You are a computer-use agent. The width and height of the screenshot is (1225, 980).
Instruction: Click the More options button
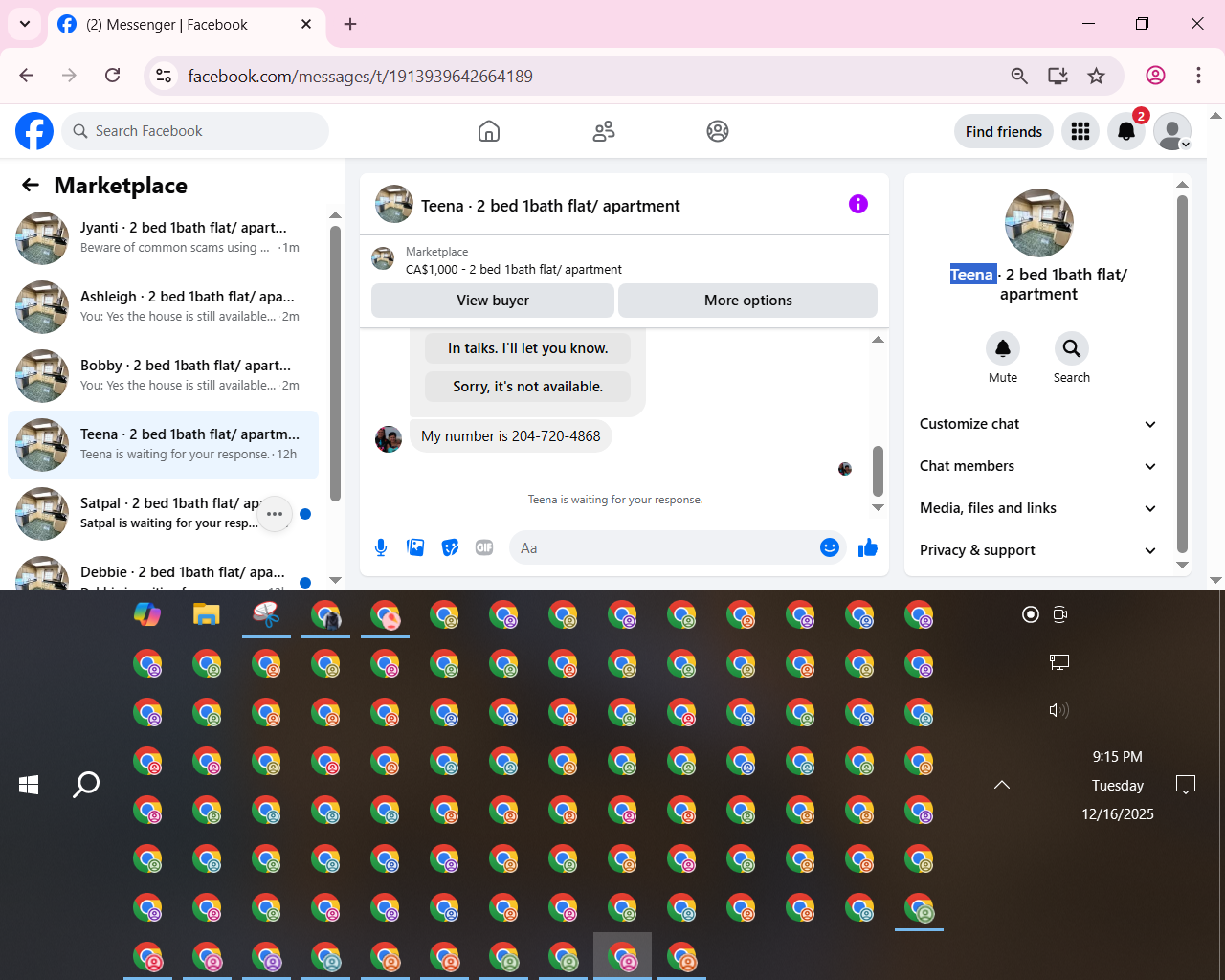click(748, 301)
